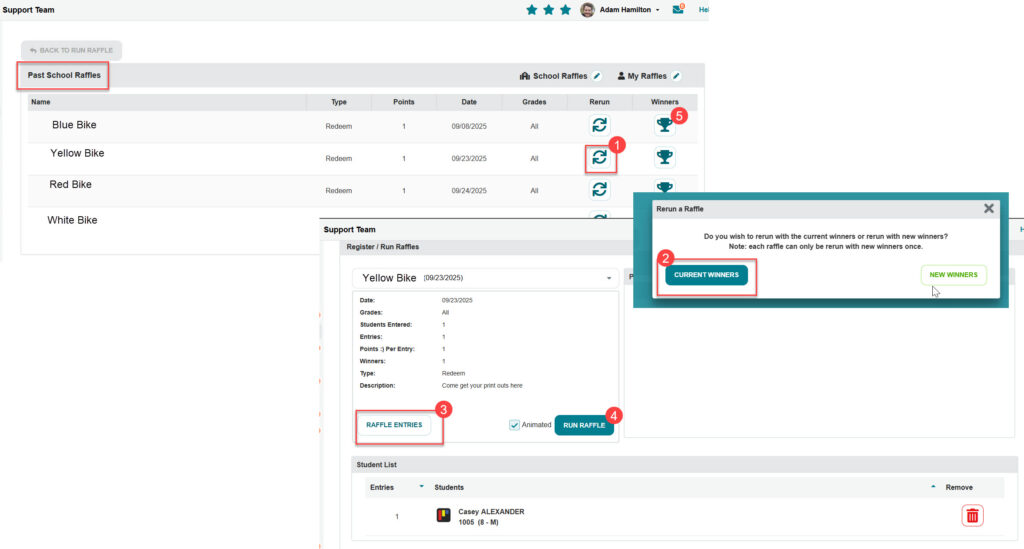Sort by the Students column header
Viewport: 1024px width, 549px height.
449,487
